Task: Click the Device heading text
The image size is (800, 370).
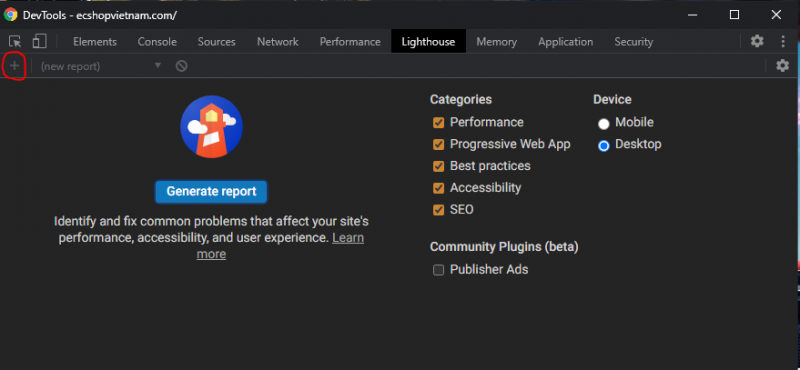Action: [x=612, y=100]
